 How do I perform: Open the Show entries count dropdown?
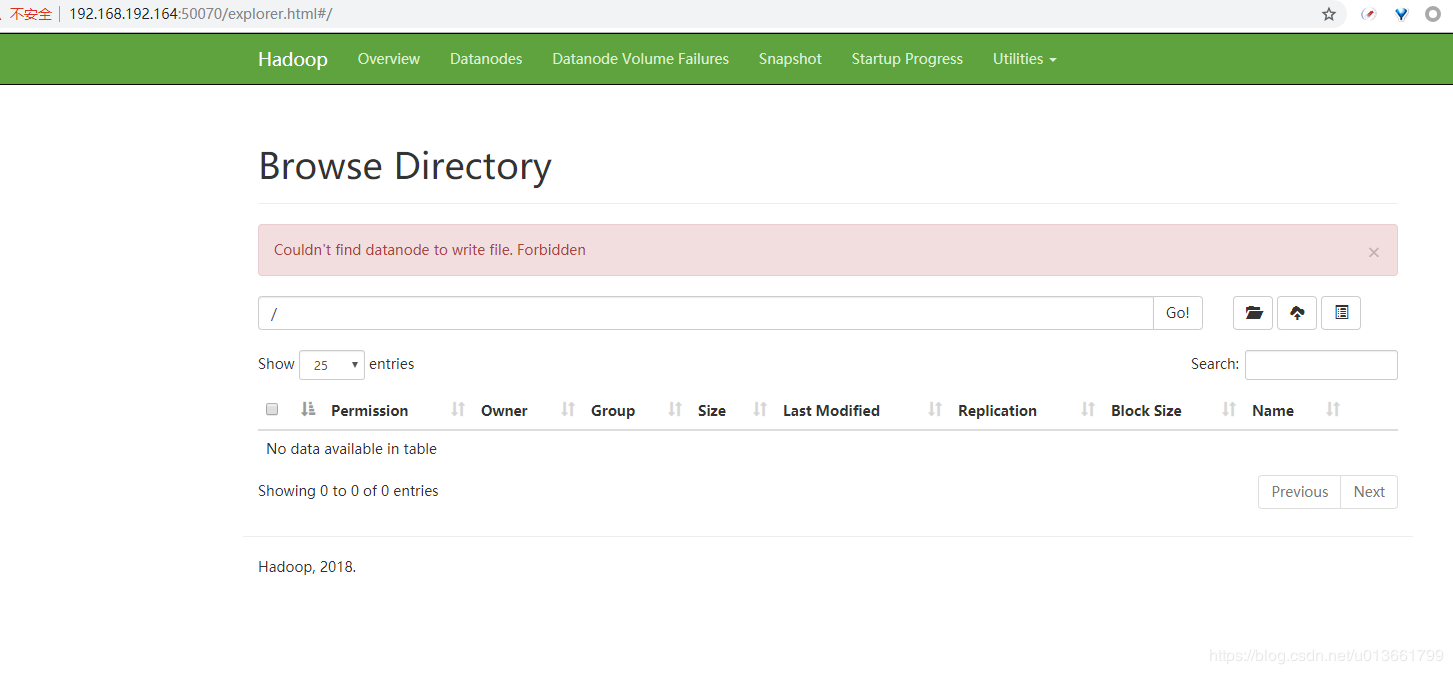point(332,365)
